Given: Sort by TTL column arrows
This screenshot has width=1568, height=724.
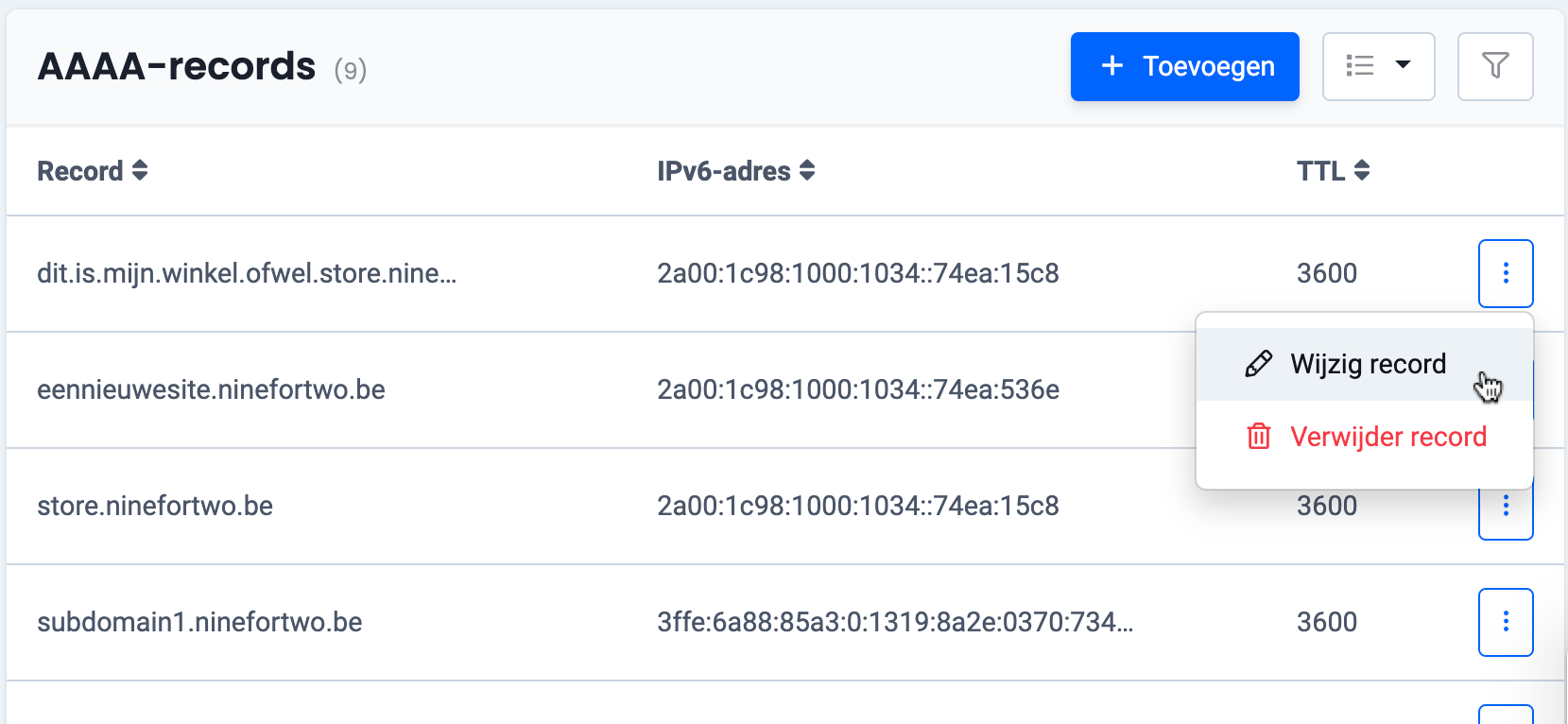Looking at the screenshot, I should [1362, 171].
